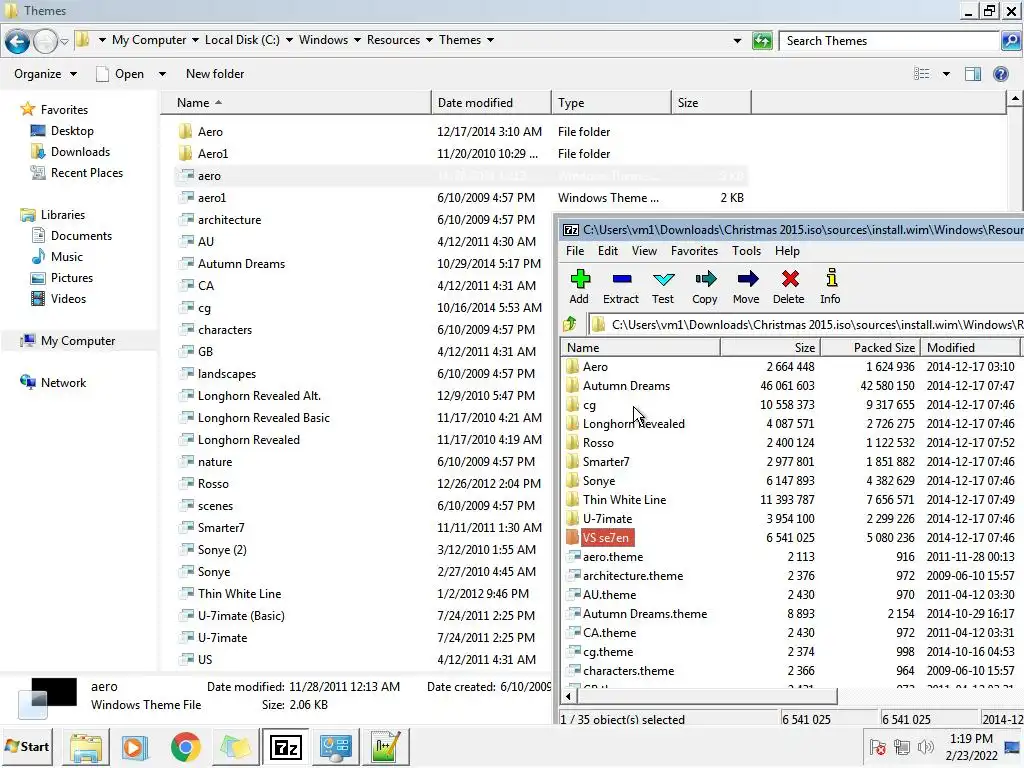
Task: Click the Explorer scroll up arrow
Action: click(x=1015, y=99)
